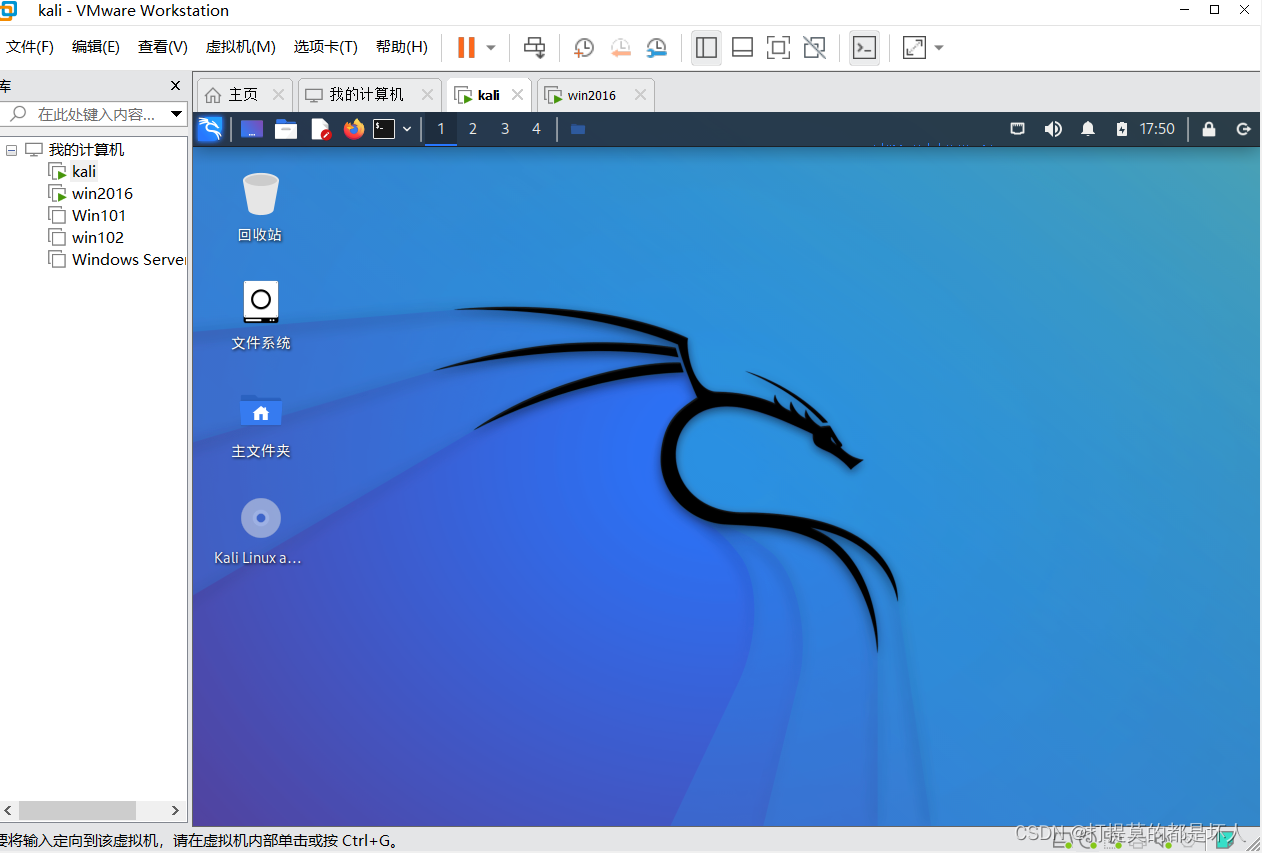
Task: Click the stretch guest display icon
Action: pyautogui.click(x=914, y=47)
